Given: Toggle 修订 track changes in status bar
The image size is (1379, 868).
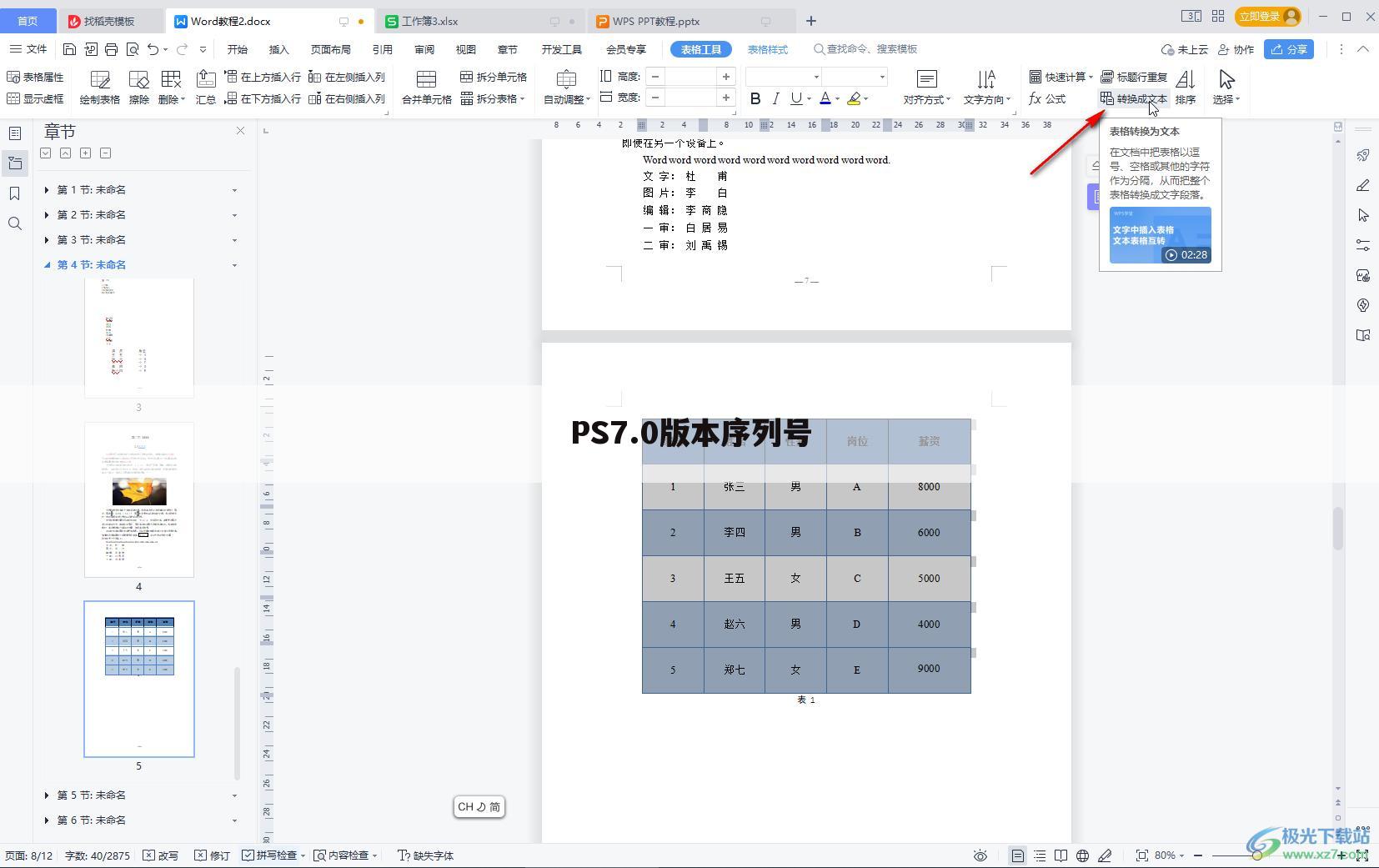Looking at the screenshot, I should pos(213,855).
